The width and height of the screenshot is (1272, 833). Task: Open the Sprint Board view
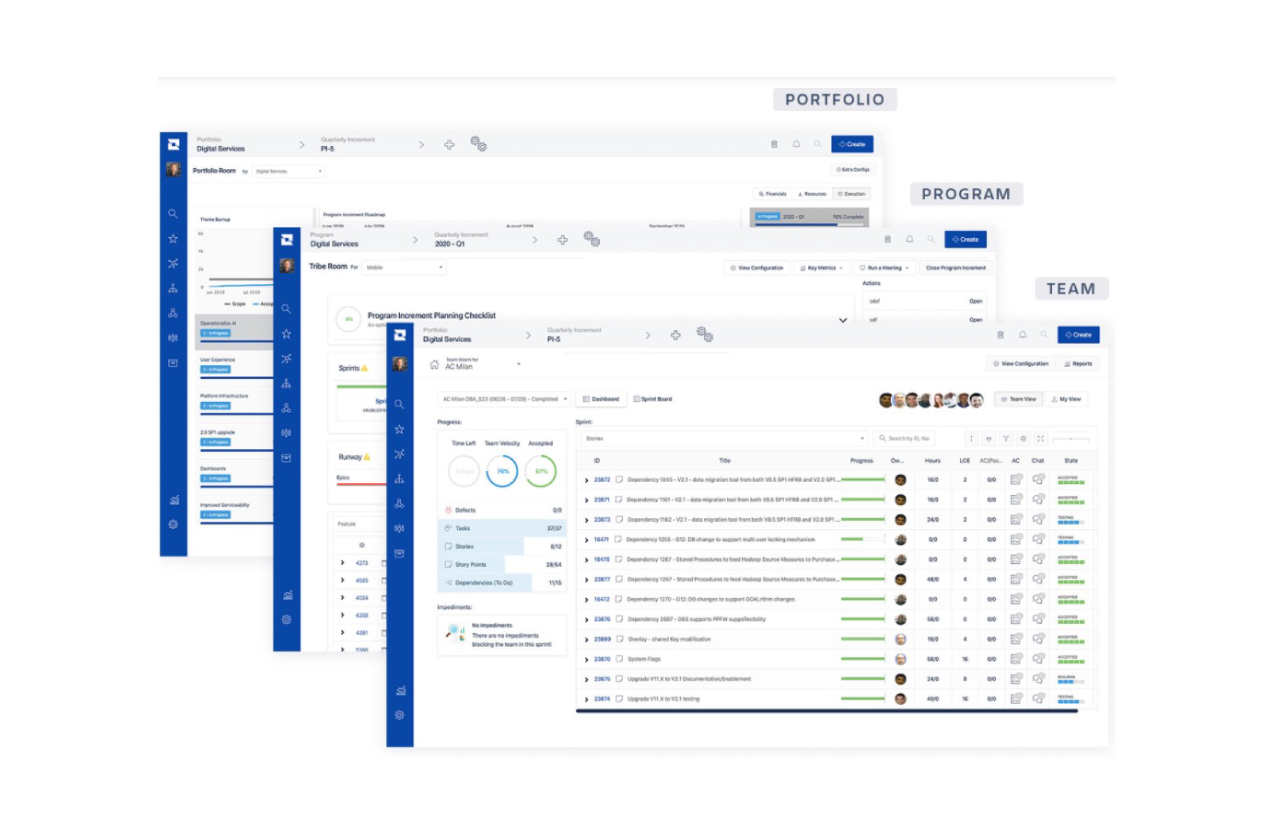click(x=653, y=399)
